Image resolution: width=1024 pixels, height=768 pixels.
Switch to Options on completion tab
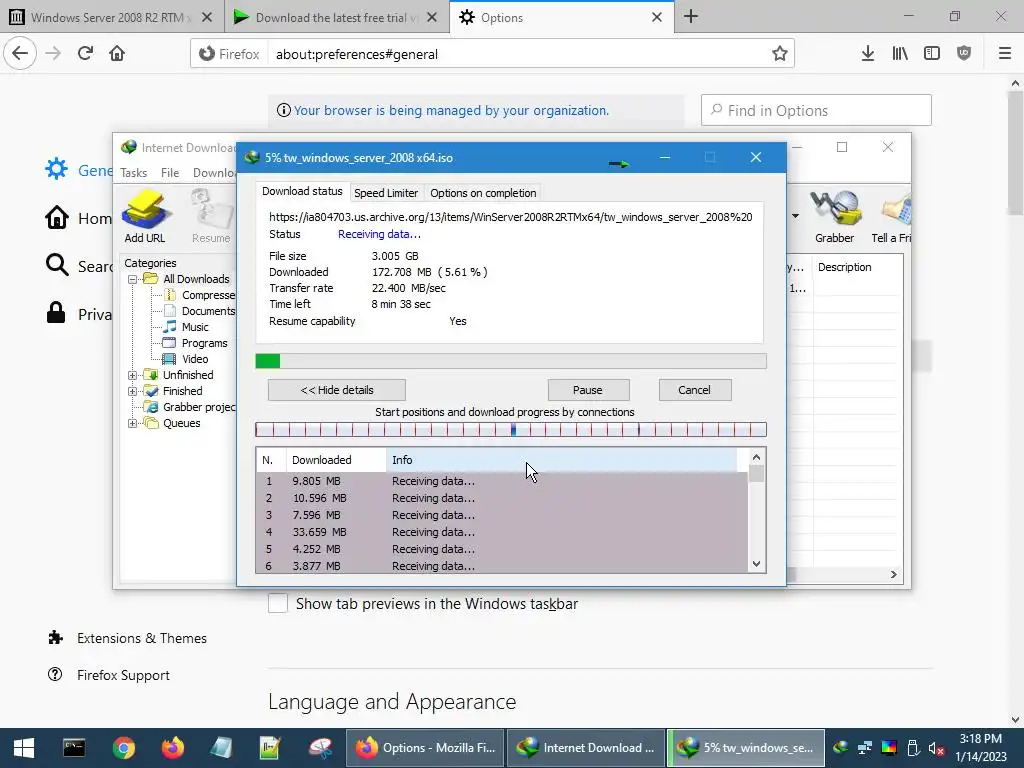[x=483, y=193]
